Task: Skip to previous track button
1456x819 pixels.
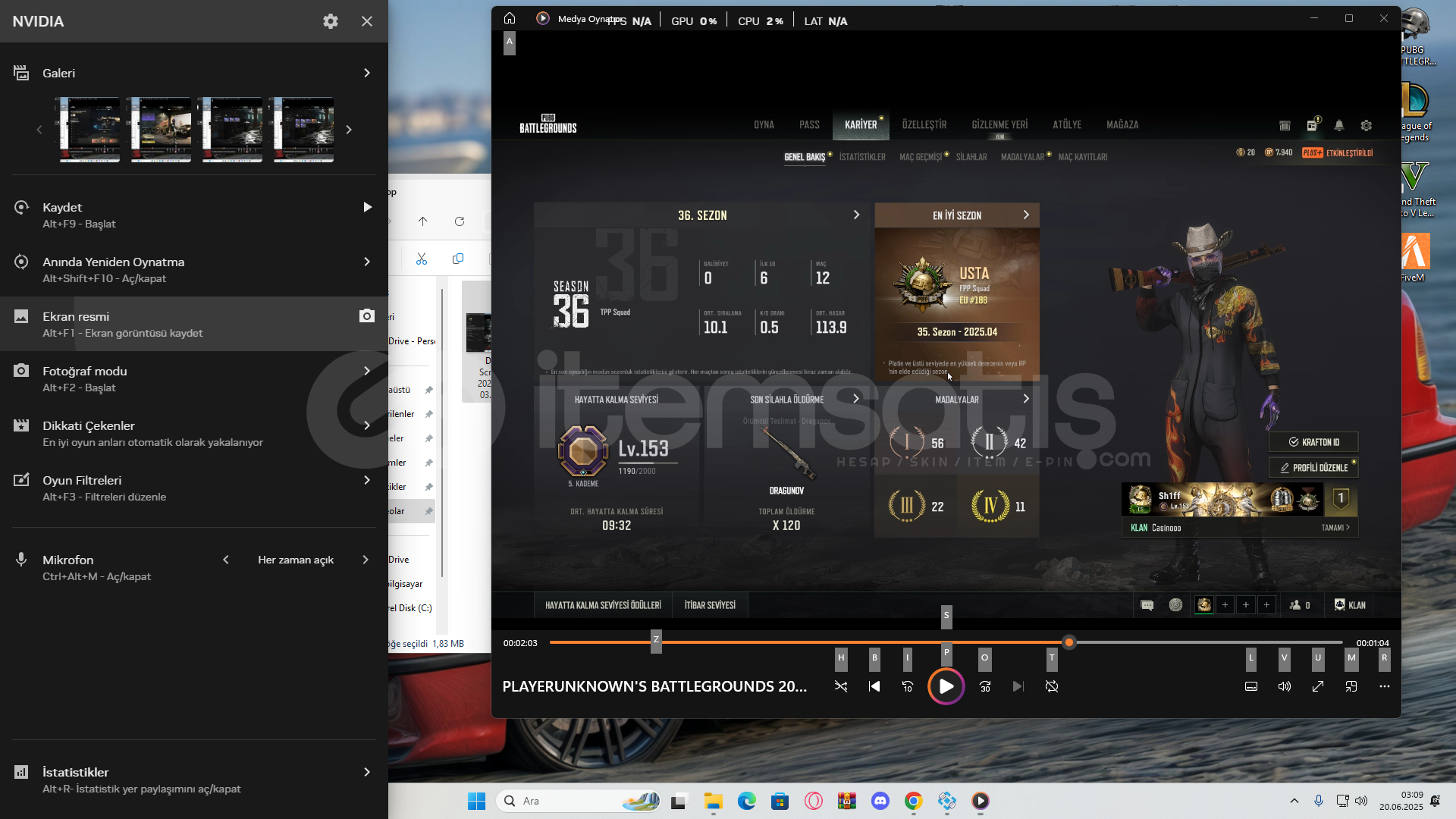Action: (874, 686)
